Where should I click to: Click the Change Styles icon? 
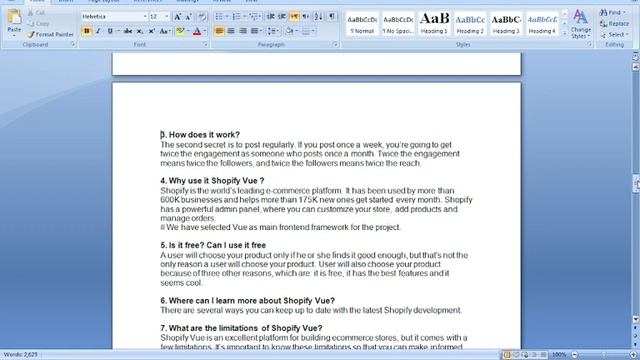[x=580, y=17]
